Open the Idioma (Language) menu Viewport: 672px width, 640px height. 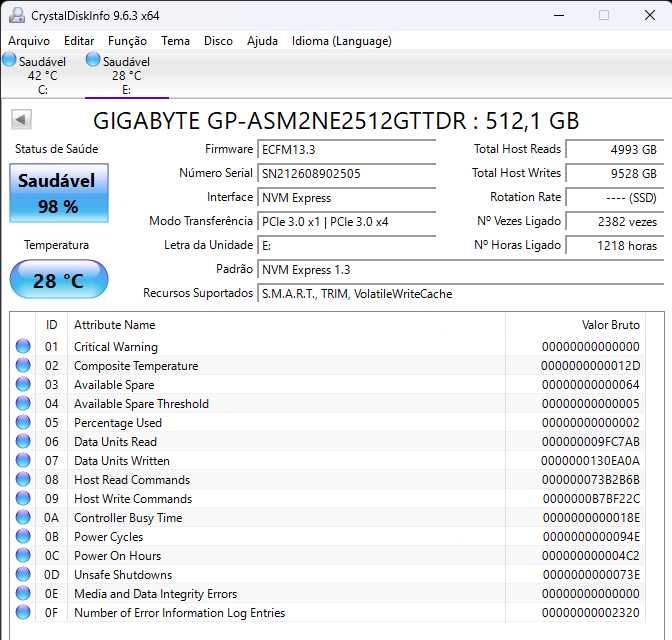click(342, 41)
